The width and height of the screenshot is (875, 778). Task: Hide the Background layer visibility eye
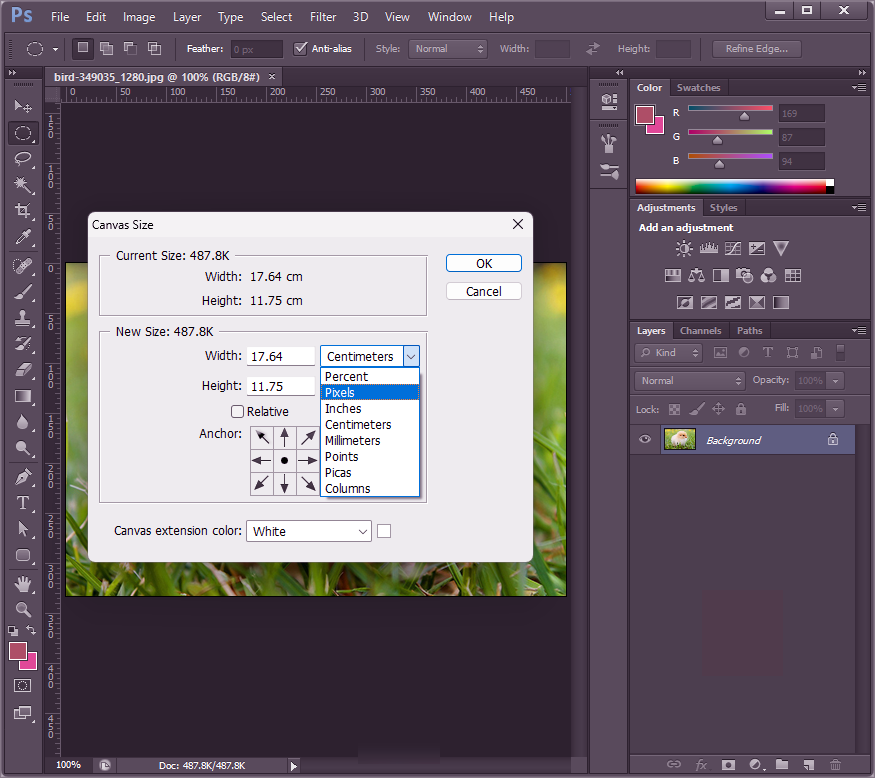coord(645,440)
